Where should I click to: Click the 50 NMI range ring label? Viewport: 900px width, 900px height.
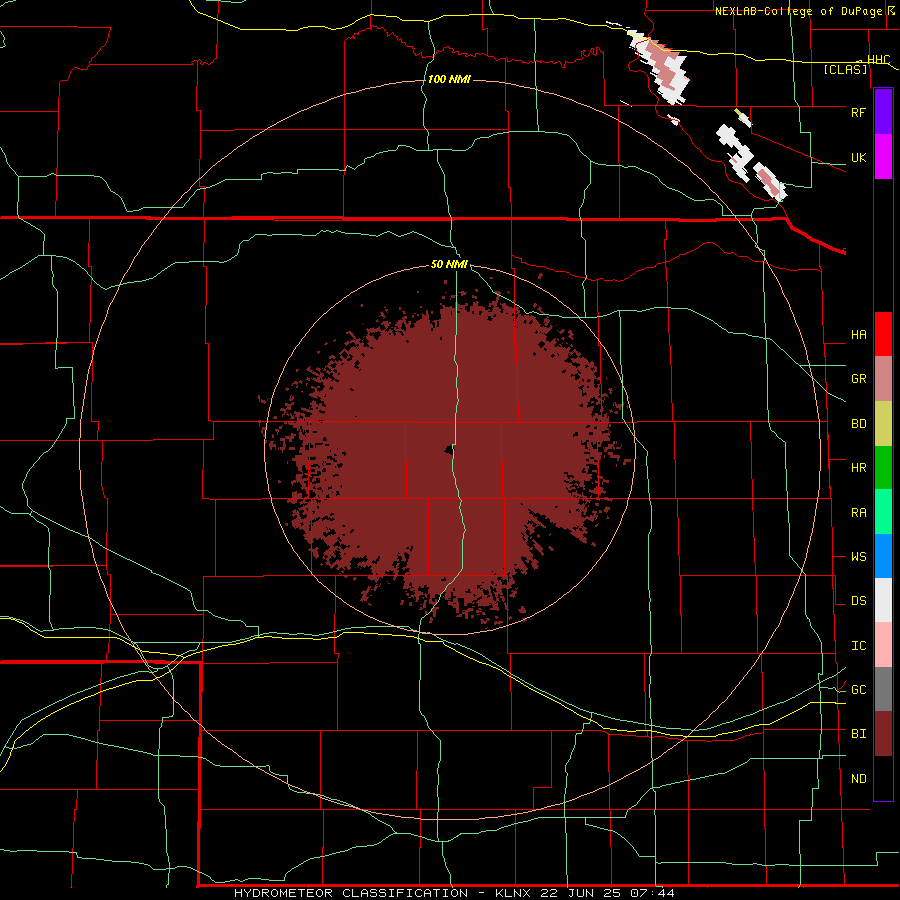point(449,264)
